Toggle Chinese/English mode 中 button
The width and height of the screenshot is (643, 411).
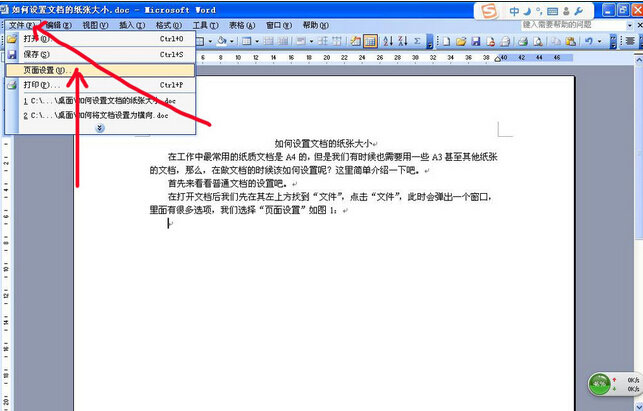pos(514,11)
